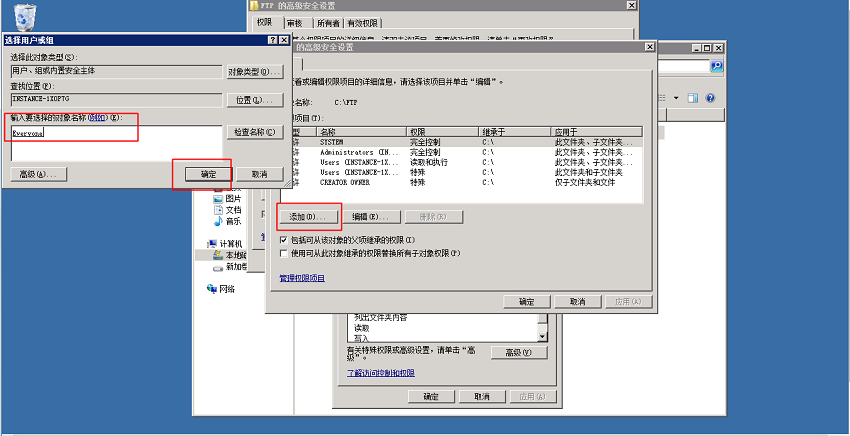Select the CREATOR OWNER permission entry
The width and height of the screenshot is (850, 436).
pos(461,183)
